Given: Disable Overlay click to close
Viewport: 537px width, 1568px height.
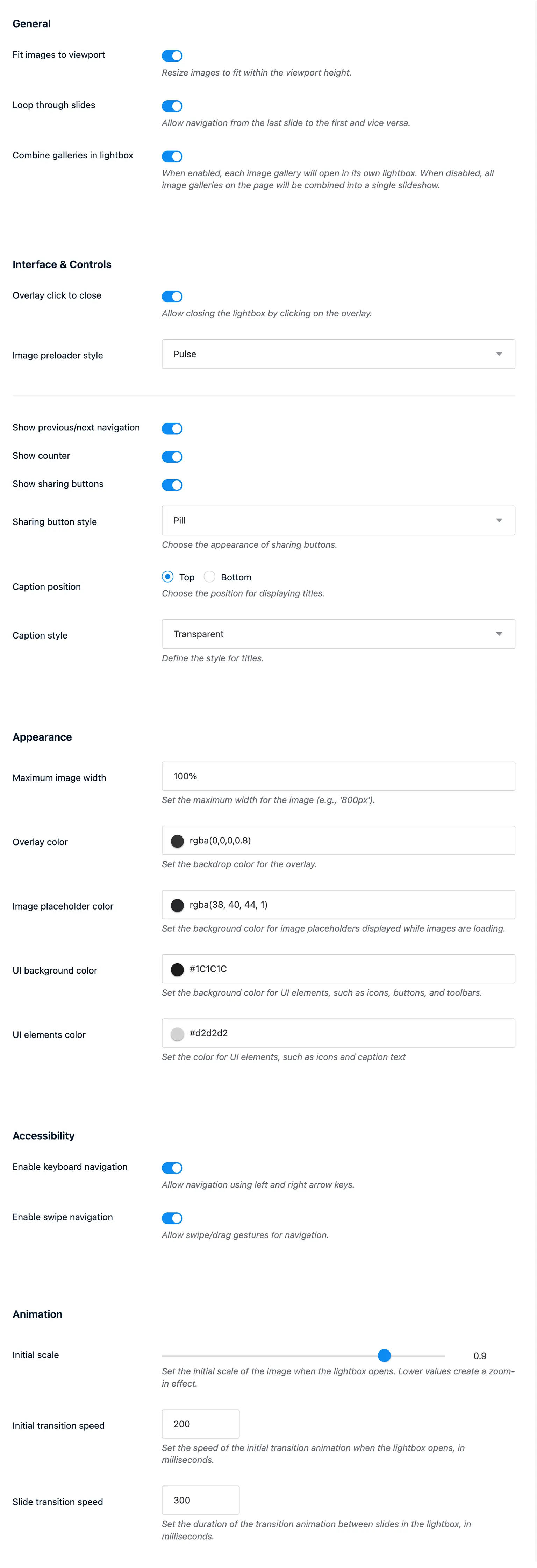Looking at the screenshot, I should click(172, 297).
